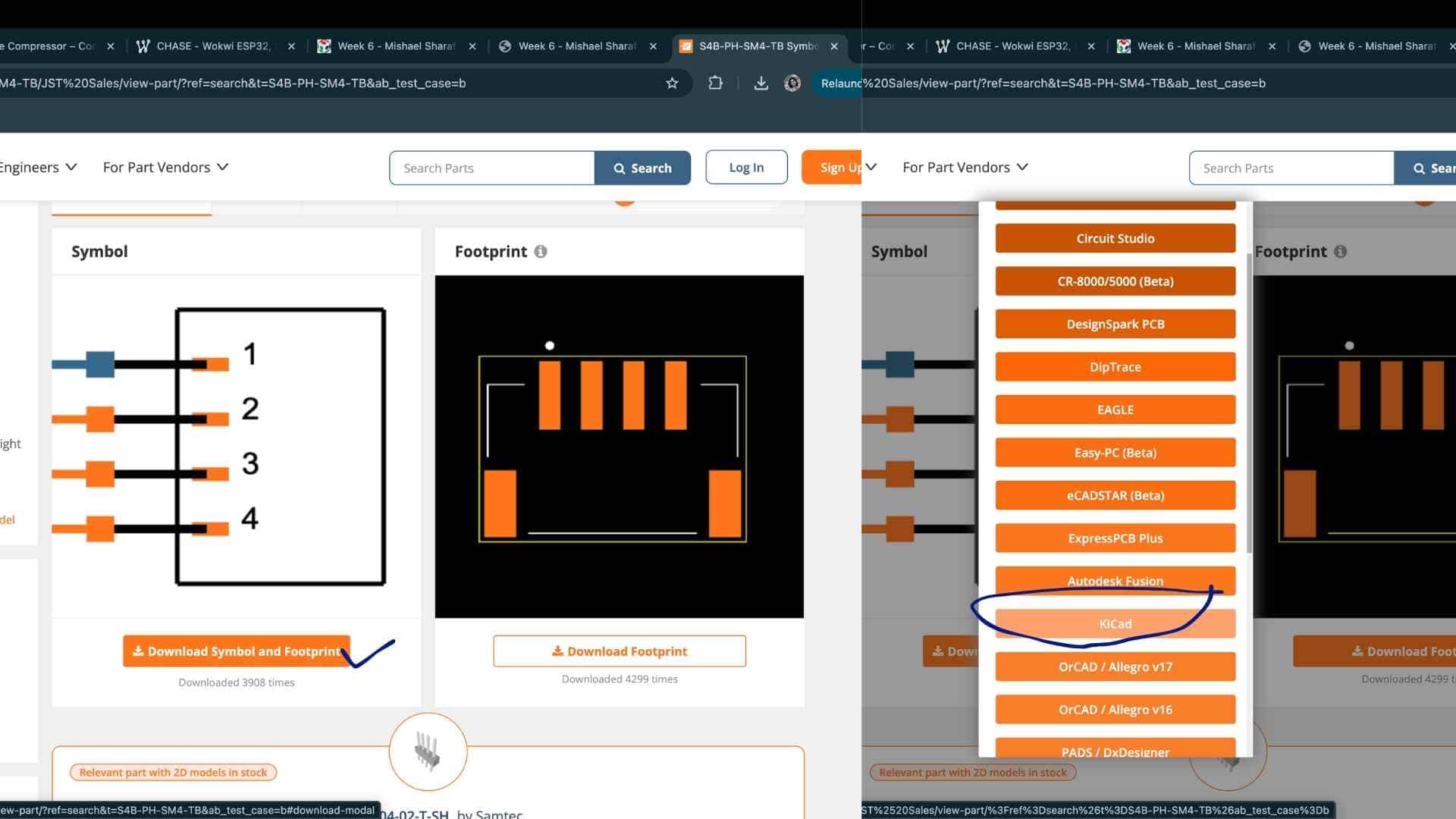1456x819 pixels.
Task: Click the Samtec part thumbnail image
Action: point(428,752)
